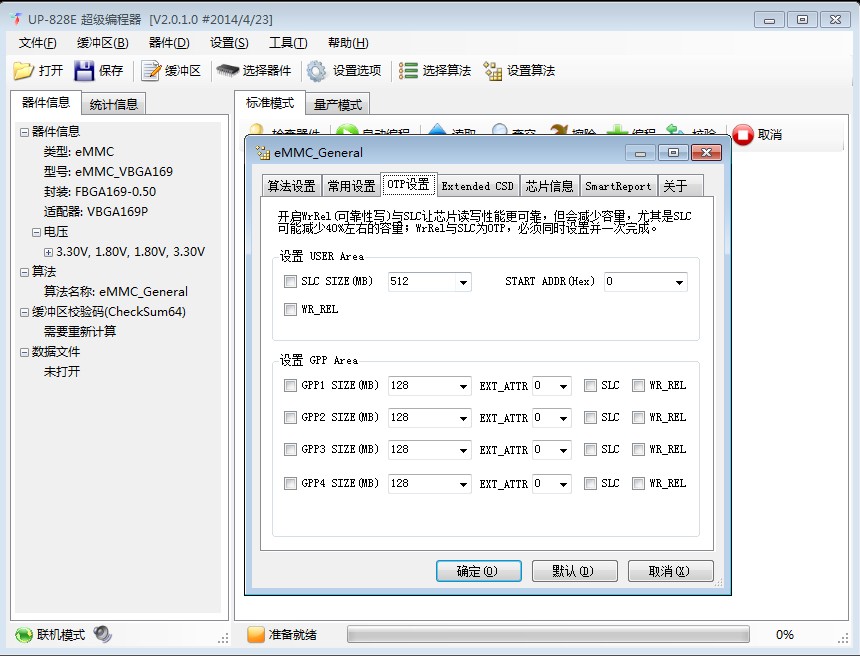Click the open folder icon in toolbar
Viewport: 860px width, 656px height.
click(24, 70)
